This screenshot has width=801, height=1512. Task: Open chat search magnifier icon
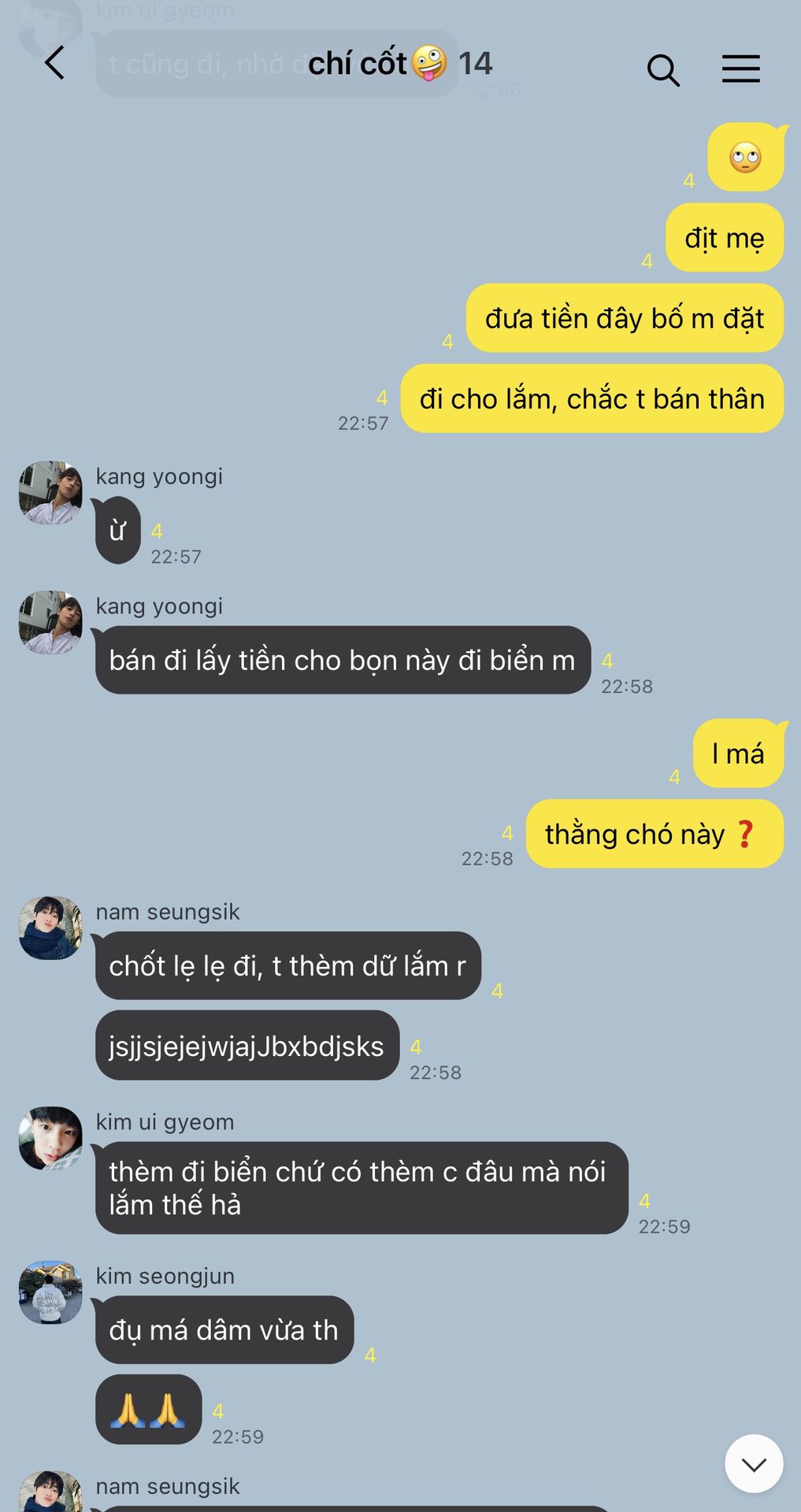(x=663, y=69)
